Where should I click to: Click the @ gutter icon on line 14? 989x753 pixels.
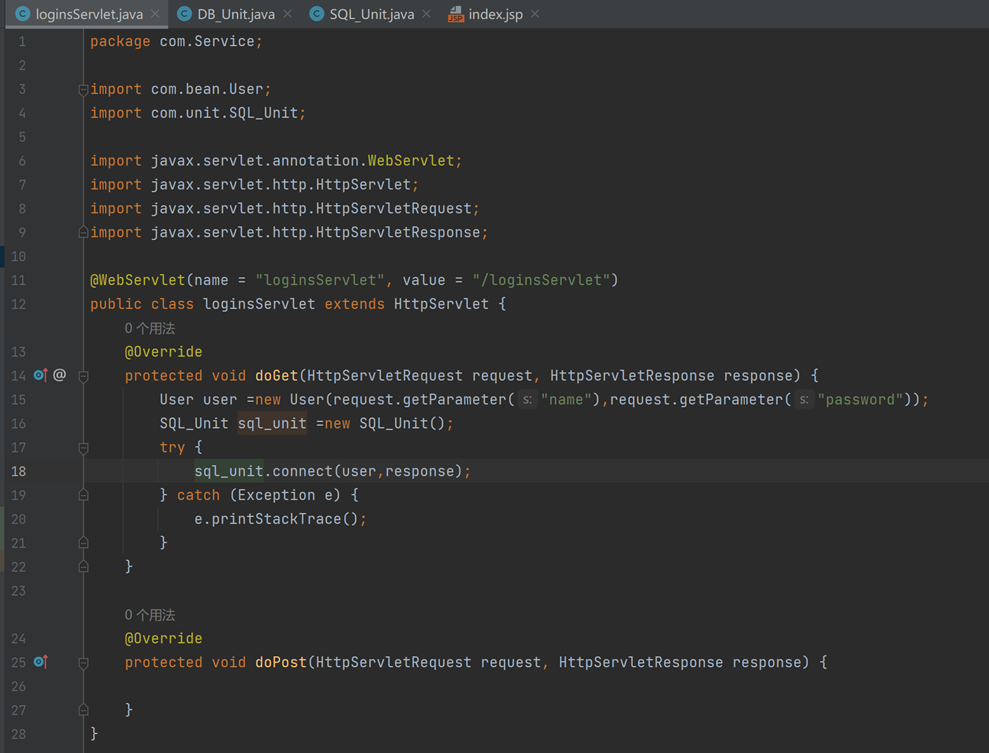[x=59, y=375]
